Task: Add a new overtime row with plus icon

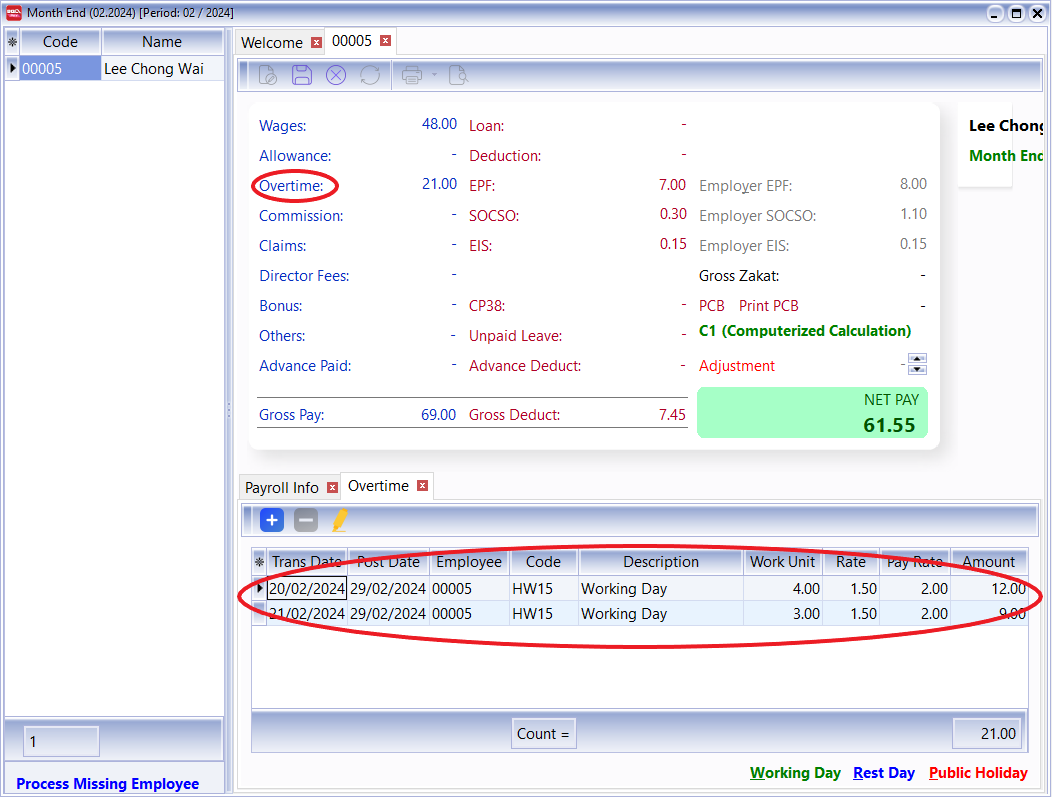Action: point(272,520)
